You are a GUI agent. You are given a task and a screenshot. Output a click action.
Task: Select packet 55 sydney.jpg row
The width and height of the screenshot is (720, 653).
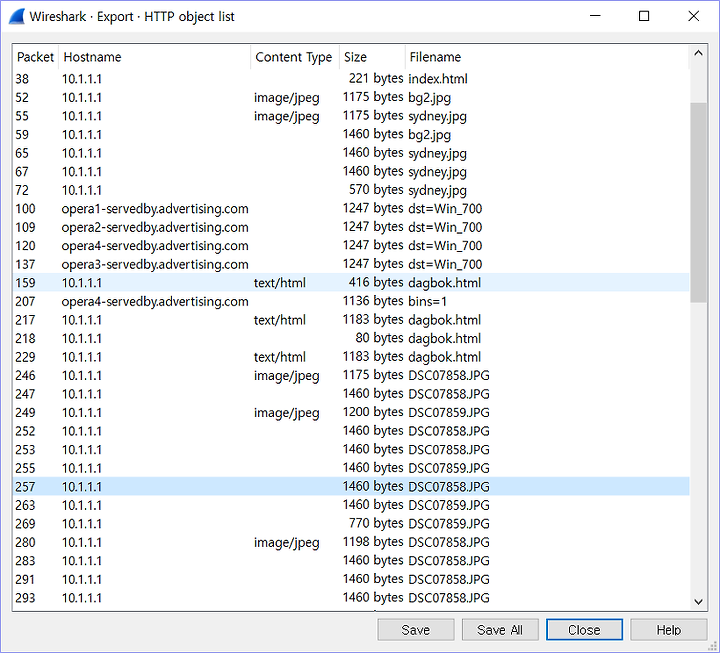(351, 116)
